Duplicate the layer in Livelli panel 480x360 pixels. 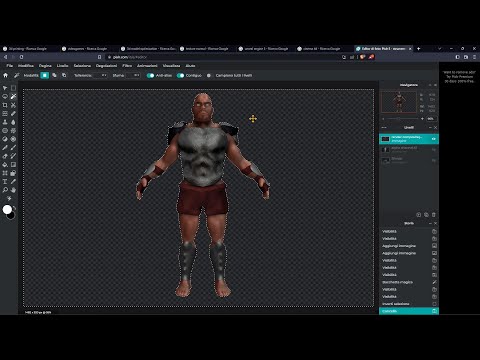[426, 215]
